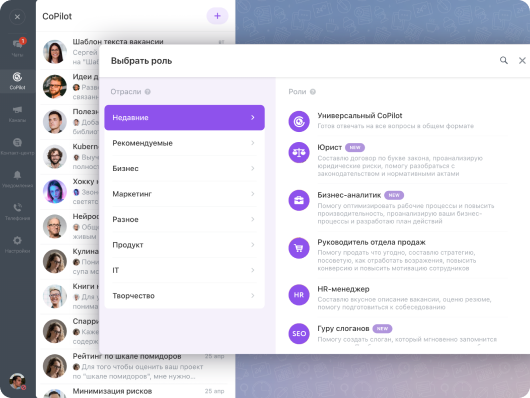Click the user profile avatar at sidebar bottom
The height and width of the screenshot is (398, 530).
click(17, 381)
